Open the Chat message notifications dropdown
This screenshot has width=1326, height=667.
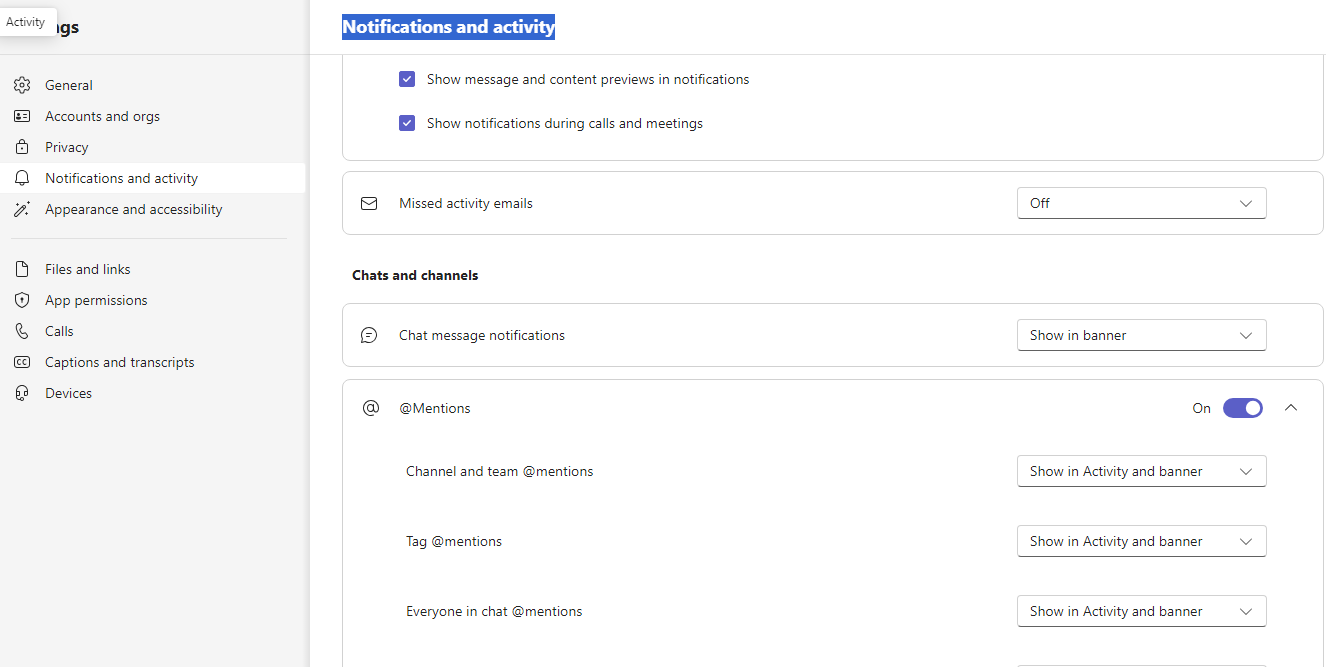[1141, 335]
